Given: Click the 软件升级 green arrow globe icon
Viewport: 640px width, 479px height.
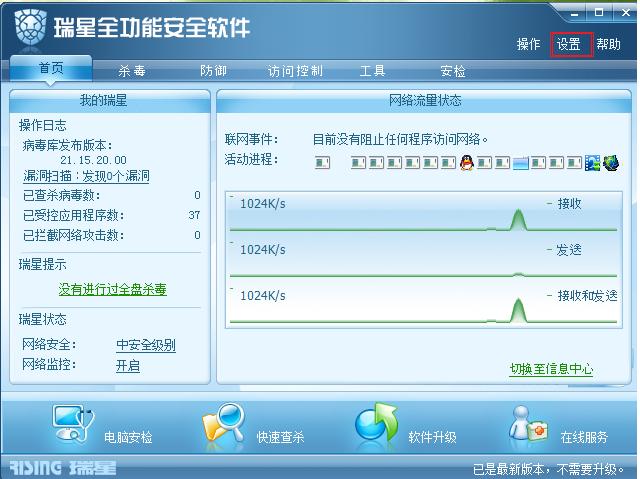Looking at the screenshot, I should [x=376, y=423].
